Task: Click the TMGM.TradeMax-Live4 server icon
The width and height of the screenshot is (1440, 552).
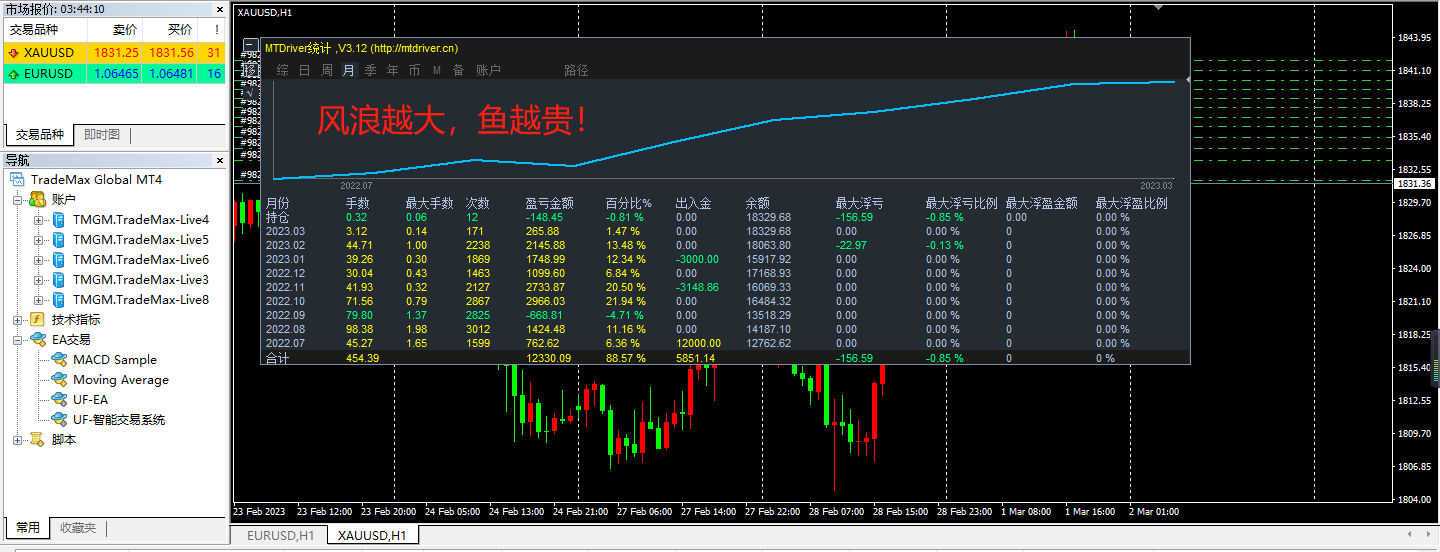Action: pos(59,220)
